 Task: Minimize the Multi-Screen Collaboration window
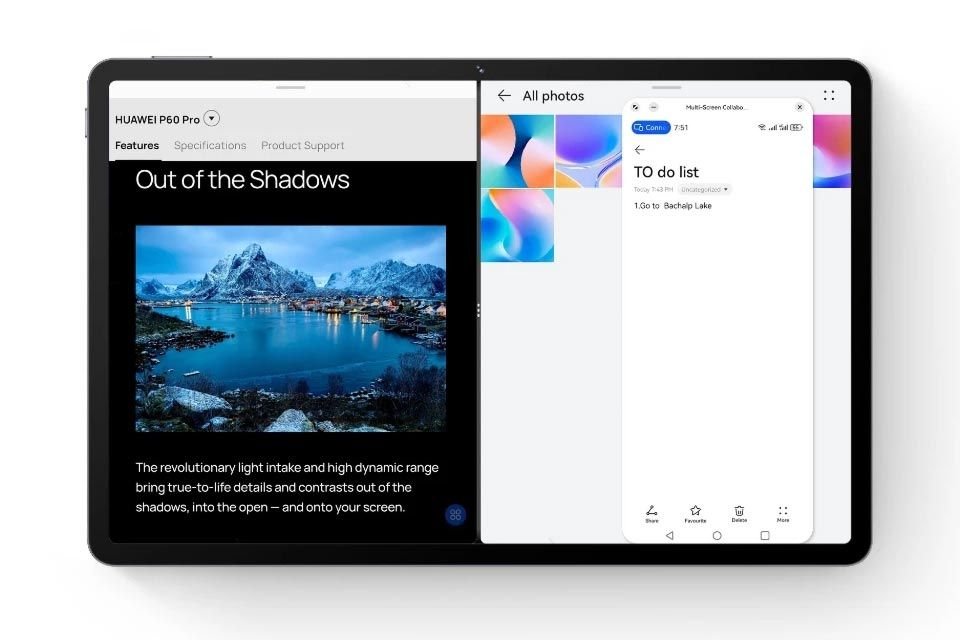click(x=653, y=107)
